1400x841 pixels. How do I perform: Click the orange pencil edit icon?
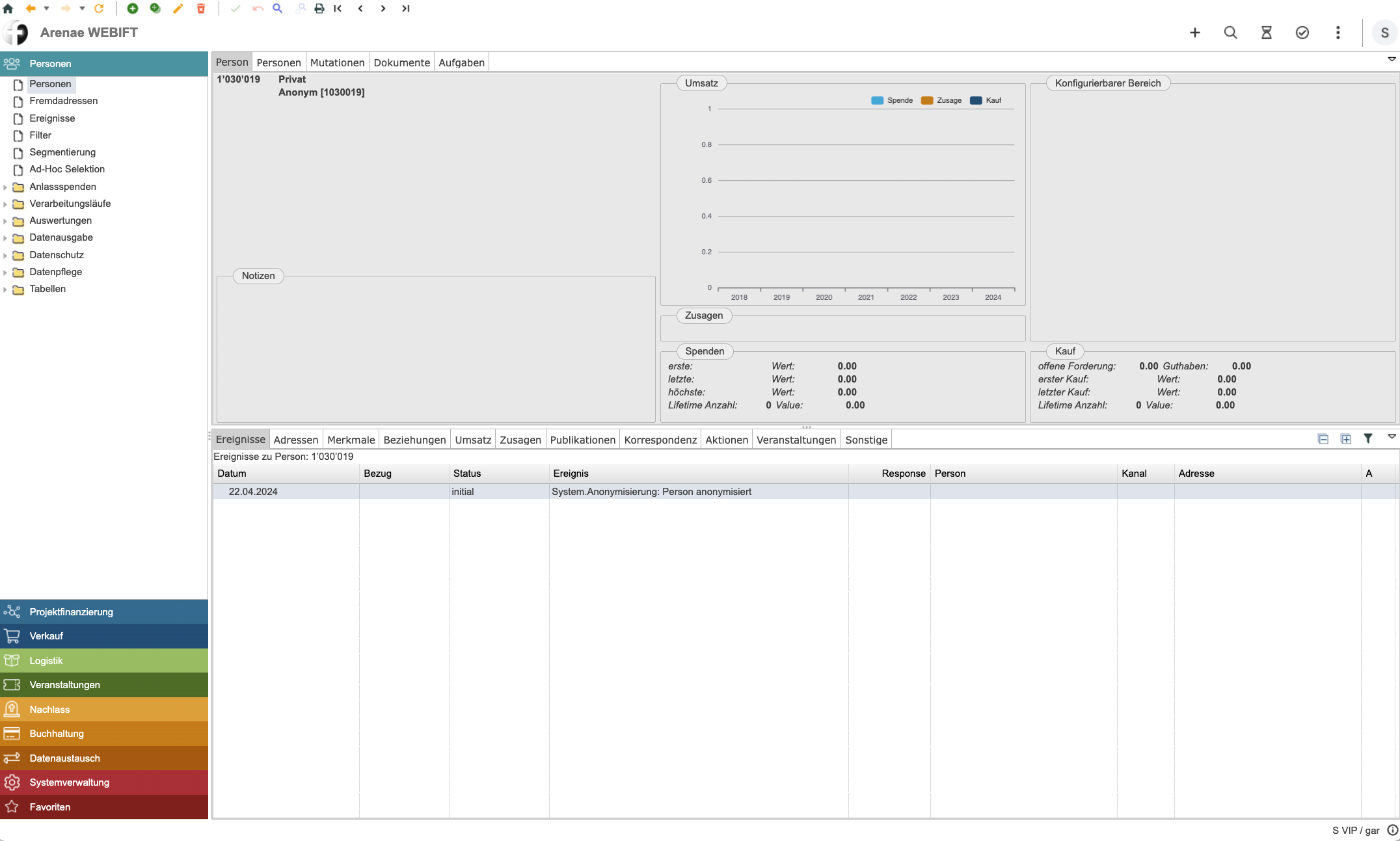point(178,8)
